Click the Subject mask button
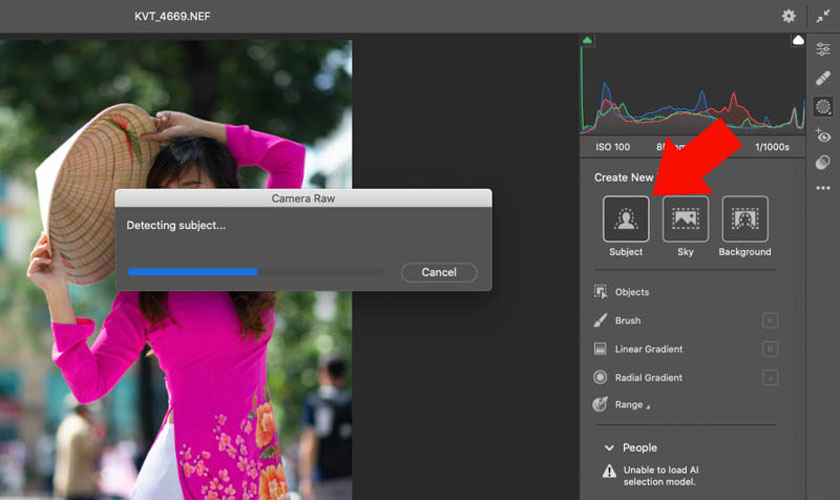840x500 pixels. click(x=626, y=218)
